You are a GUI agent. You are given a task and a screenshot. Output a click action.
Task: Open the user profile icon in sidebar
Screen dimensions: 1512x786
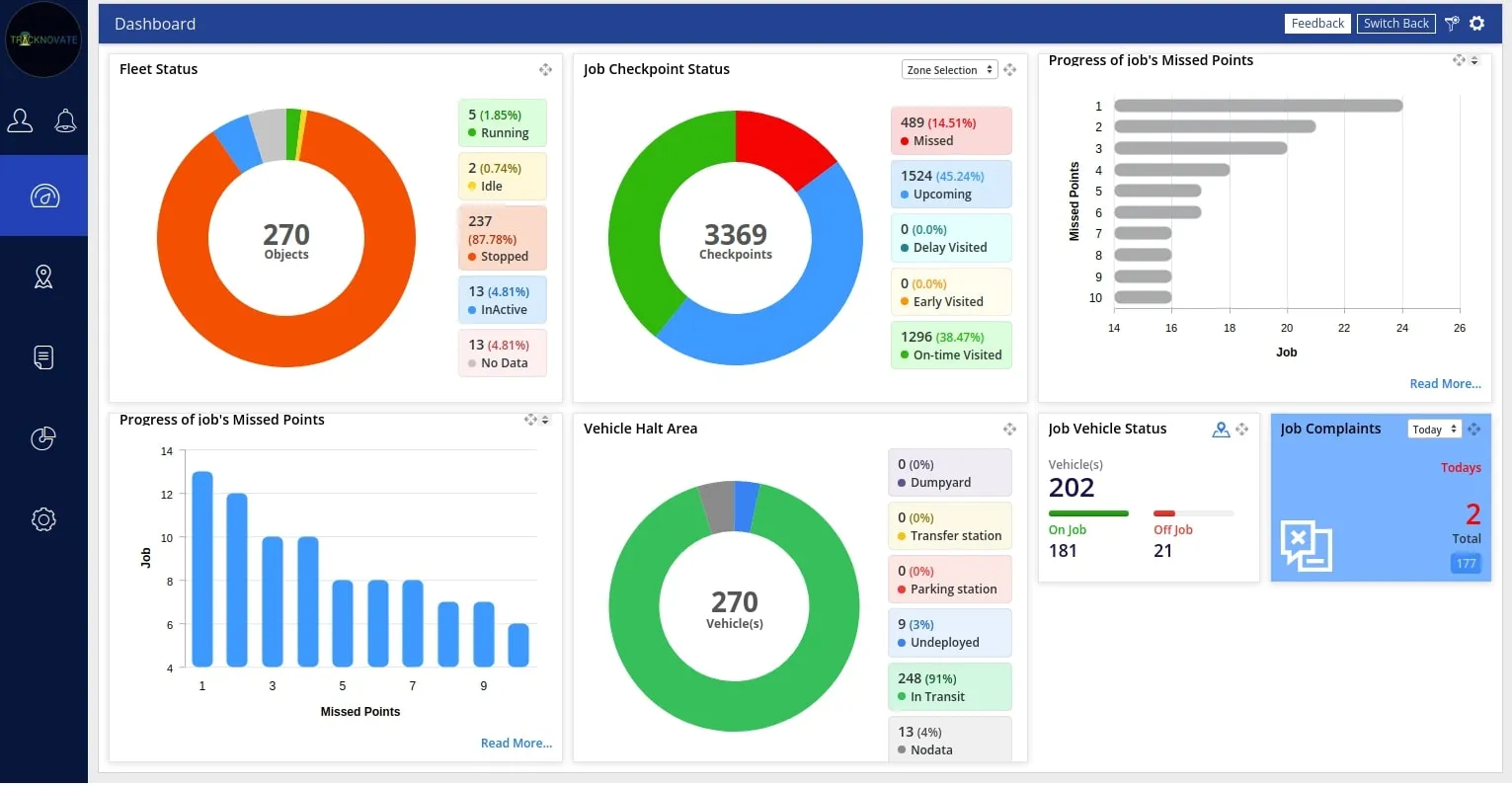(x=21, y=120)
